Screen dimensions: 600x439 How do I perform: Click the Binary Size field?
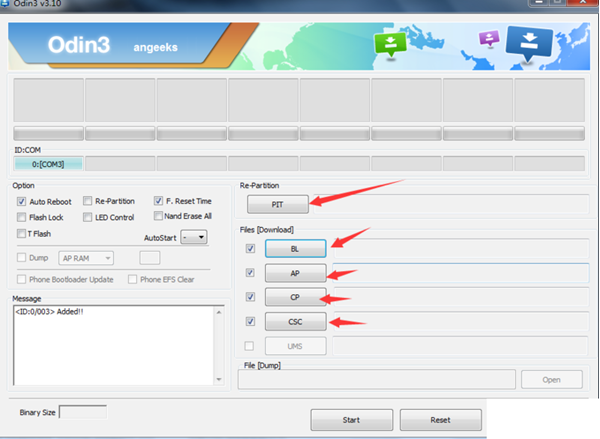pyautogui.click(x=82, y=411)
